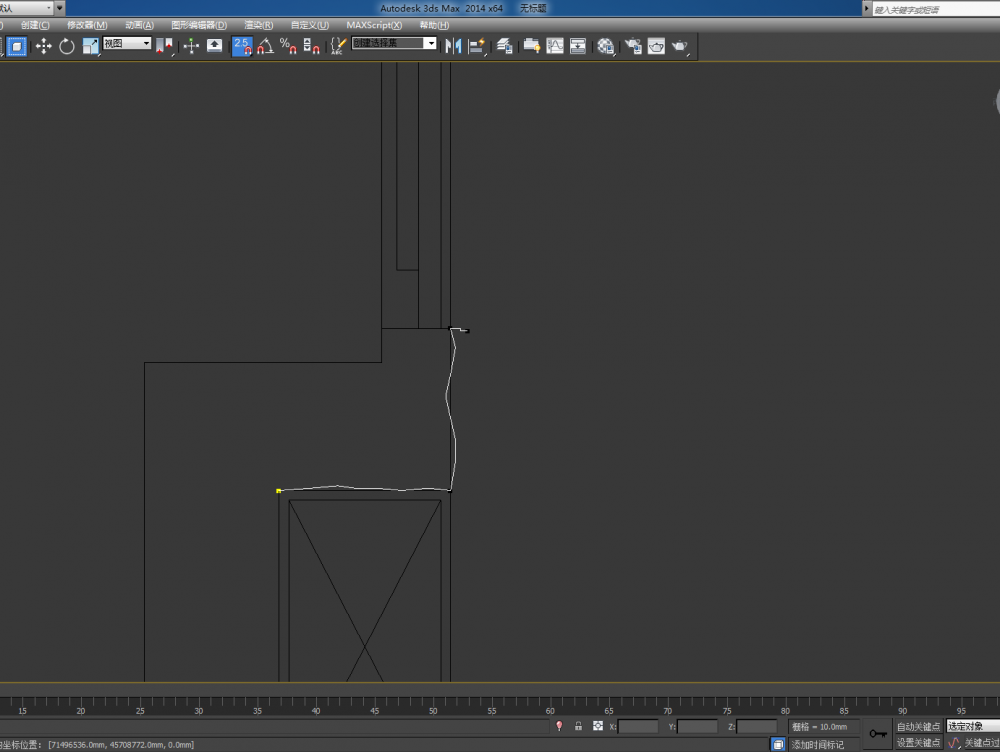Expand the search field arrow button
Viewport: 1000px width, 752px height.
coord(867,8)
